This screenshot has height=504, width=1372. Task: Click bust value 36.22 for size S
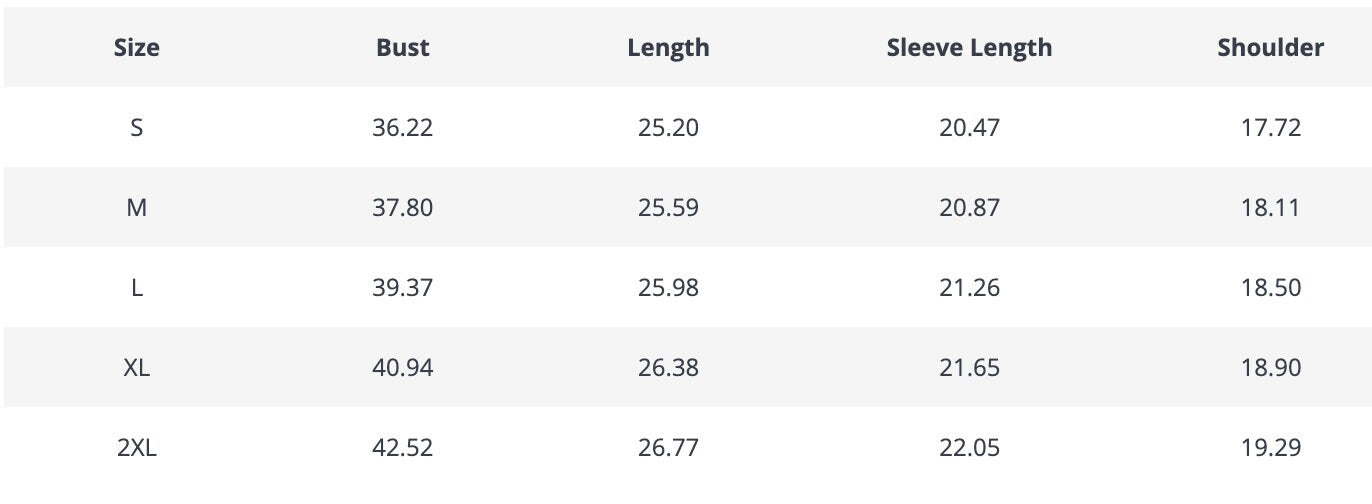(403, 128)
